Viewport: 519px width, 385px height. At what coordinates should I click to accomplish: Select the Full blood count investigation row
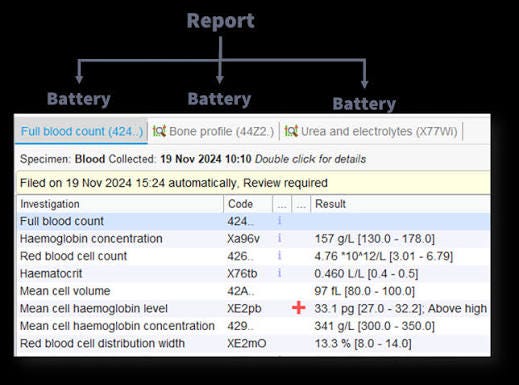tap(253, 221)
